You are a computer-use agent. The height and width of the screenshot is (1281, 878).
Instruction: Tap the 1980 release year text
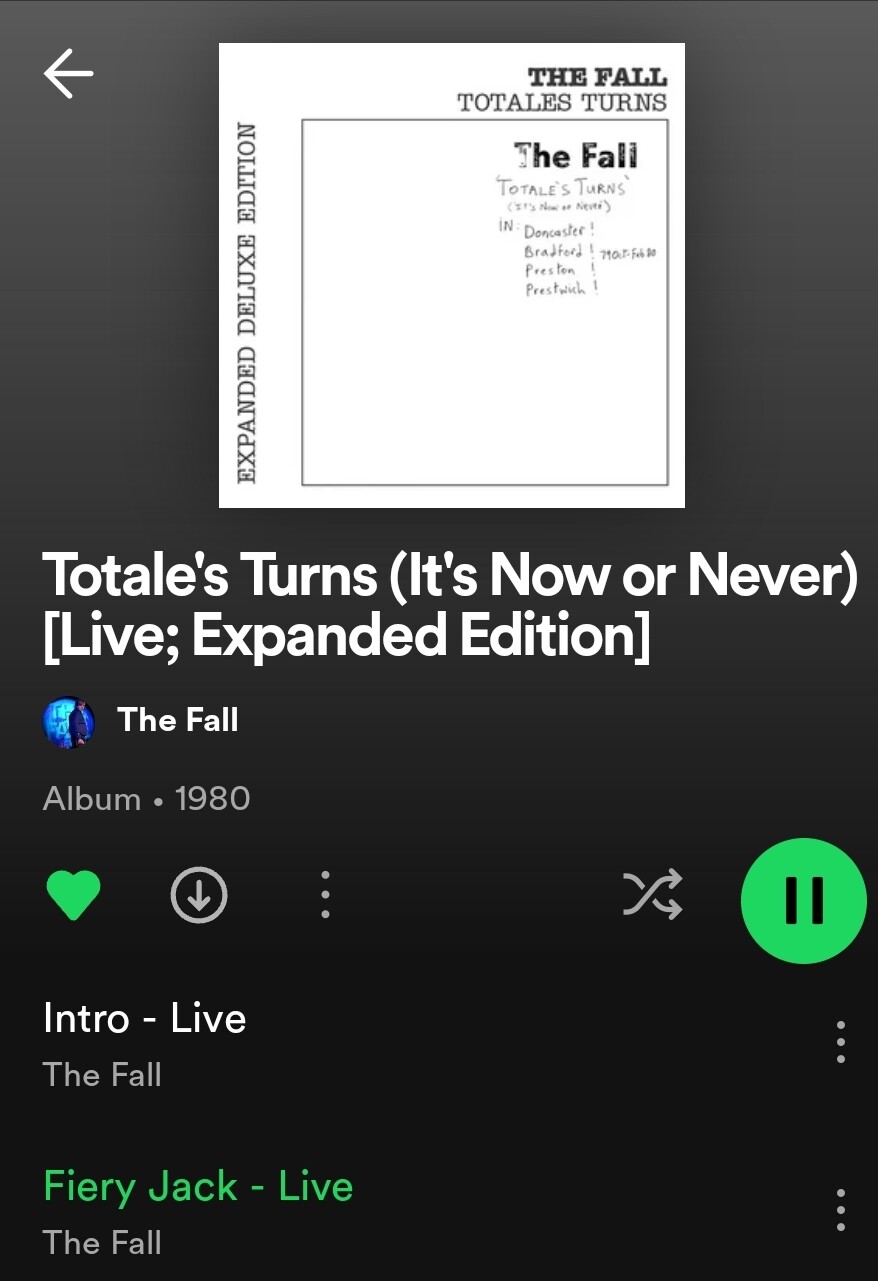[212, 799]
